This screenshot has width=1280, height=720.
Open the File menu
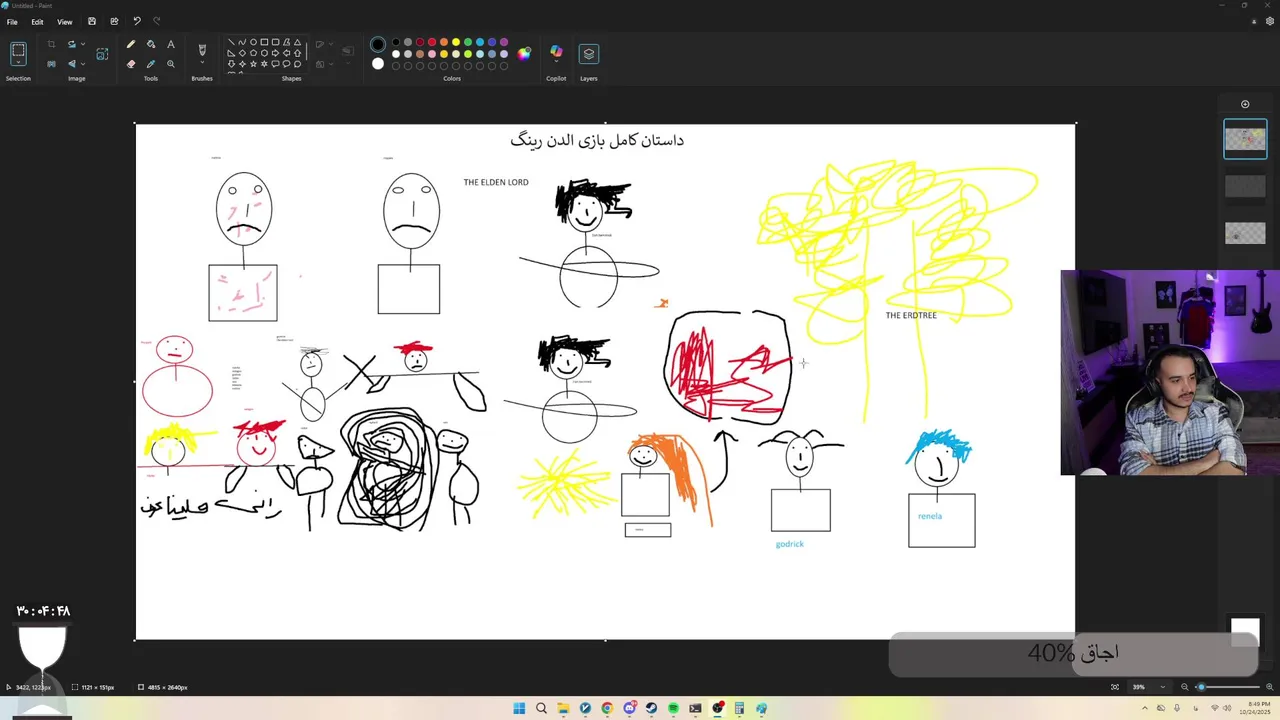[x=12, y=22]
